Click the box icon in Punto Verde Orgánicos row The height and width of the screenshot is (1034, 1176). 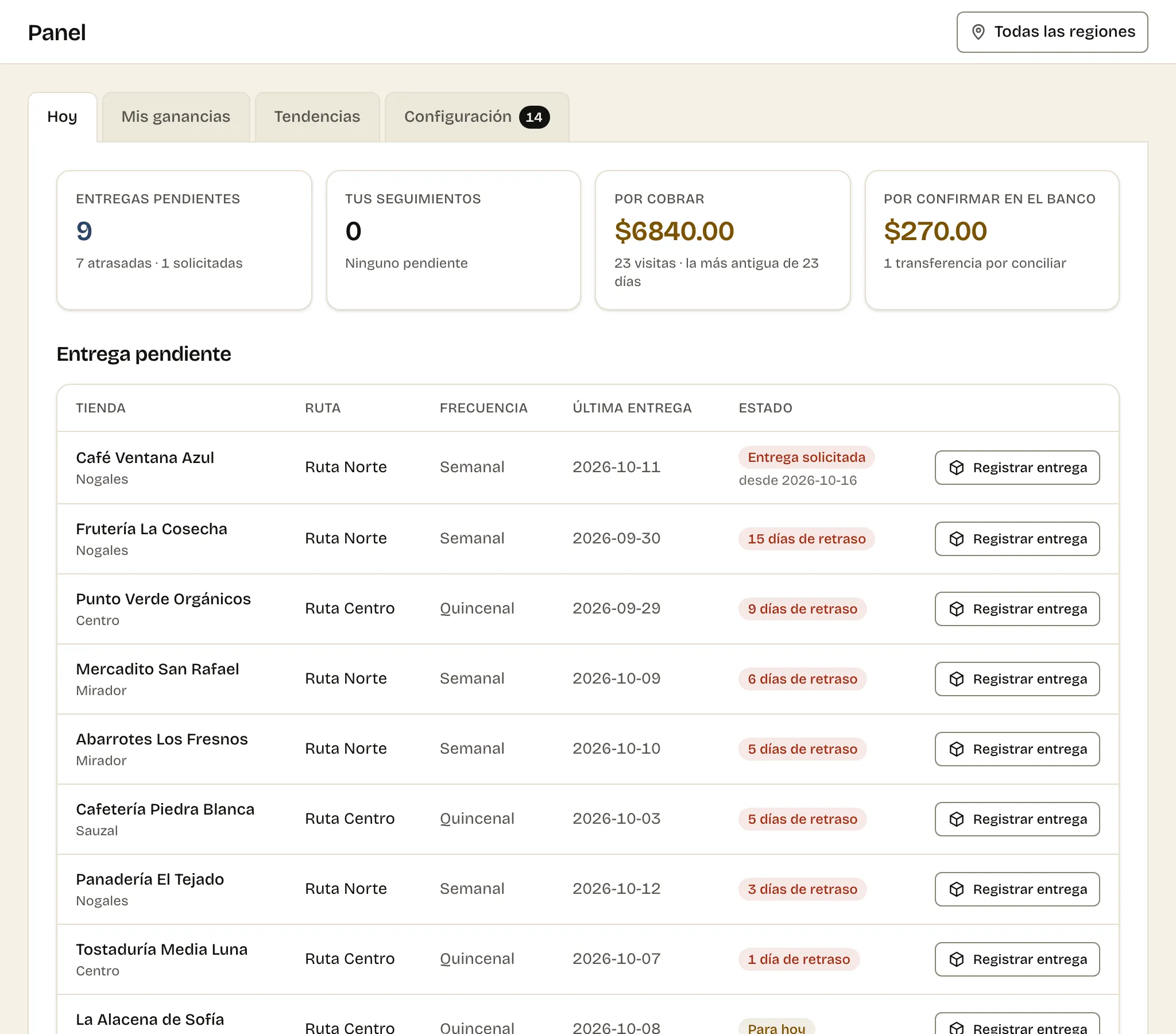(x=956, y=609)
